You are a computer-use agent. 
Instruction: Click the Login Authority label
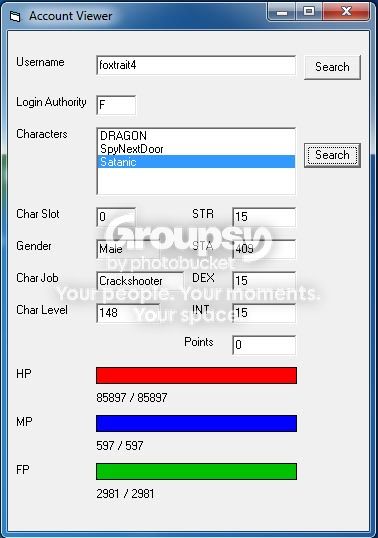point(51,102)
